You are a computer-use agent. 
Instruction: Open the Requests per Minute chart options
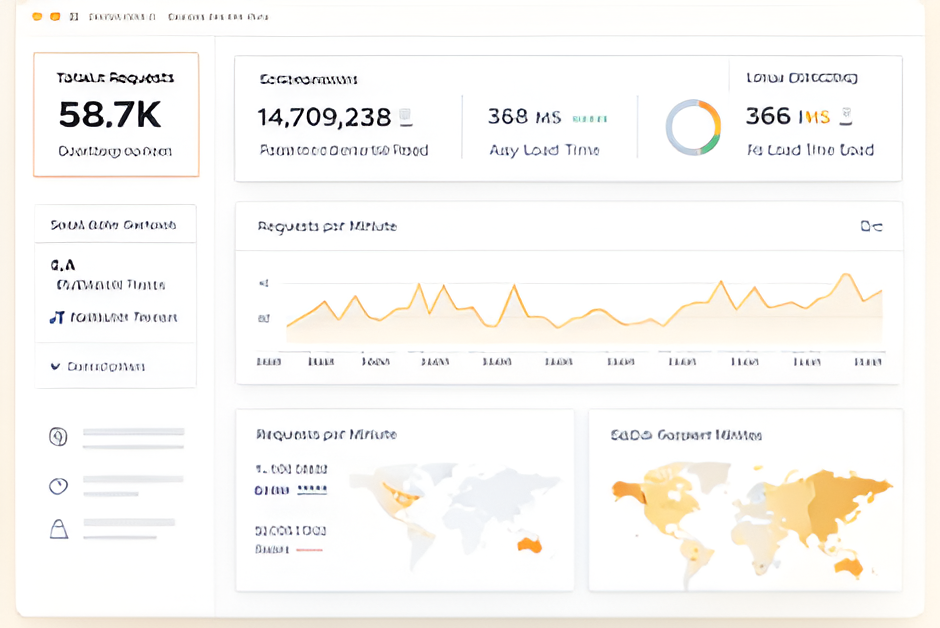[x=870, y=227]
